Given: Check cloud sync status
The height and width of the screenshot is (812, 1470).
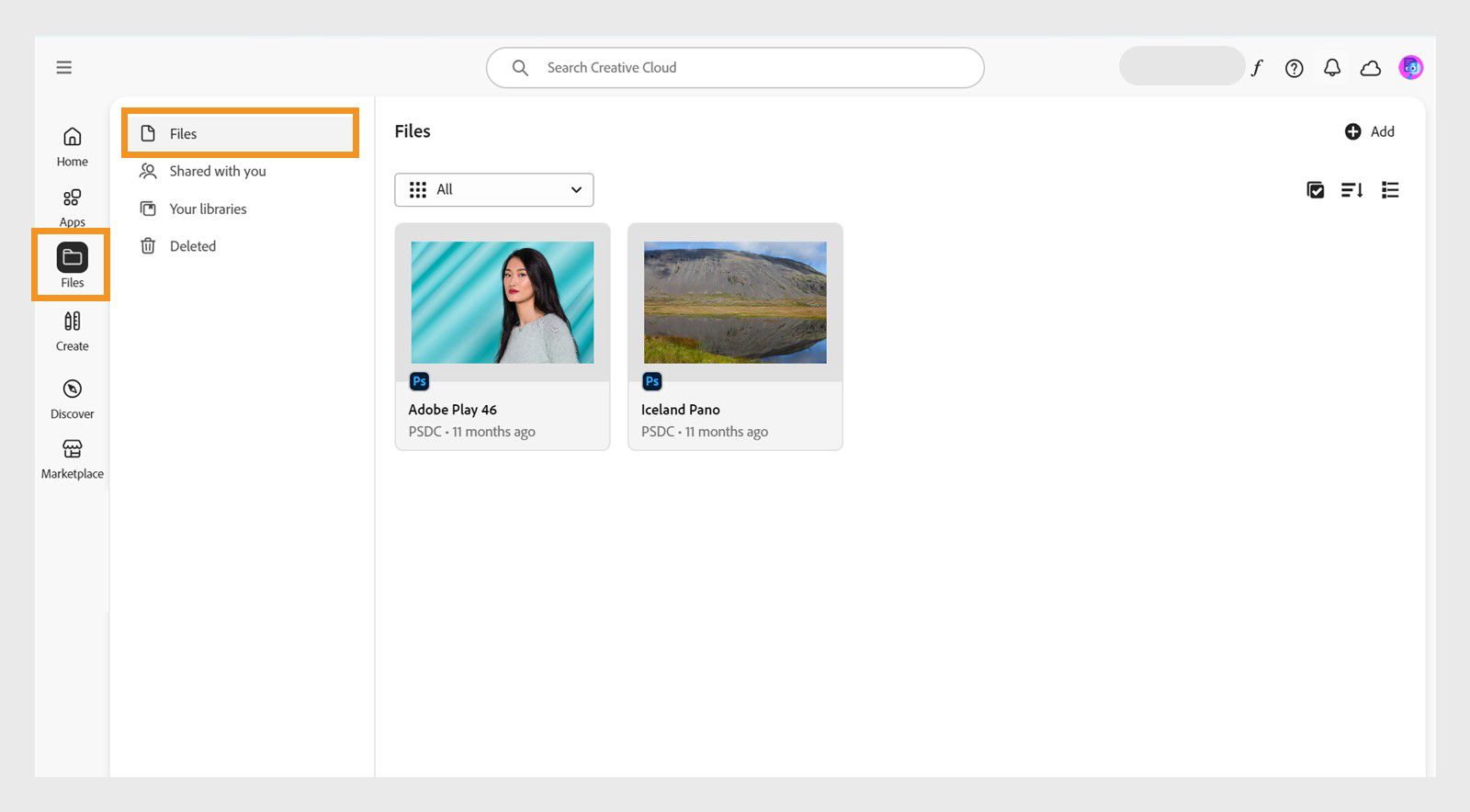Looking at the screenshot, I should (1370, 68).
